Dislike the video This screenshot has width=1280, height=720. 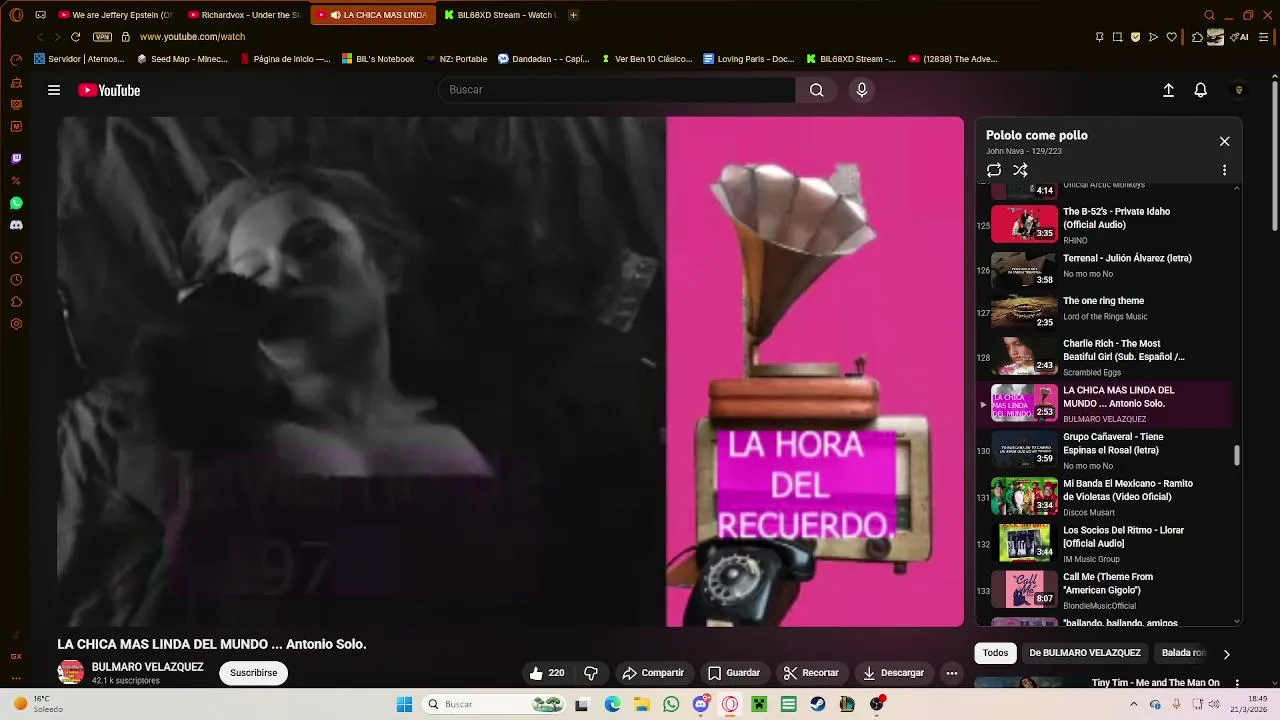click(x=590, y=673)
